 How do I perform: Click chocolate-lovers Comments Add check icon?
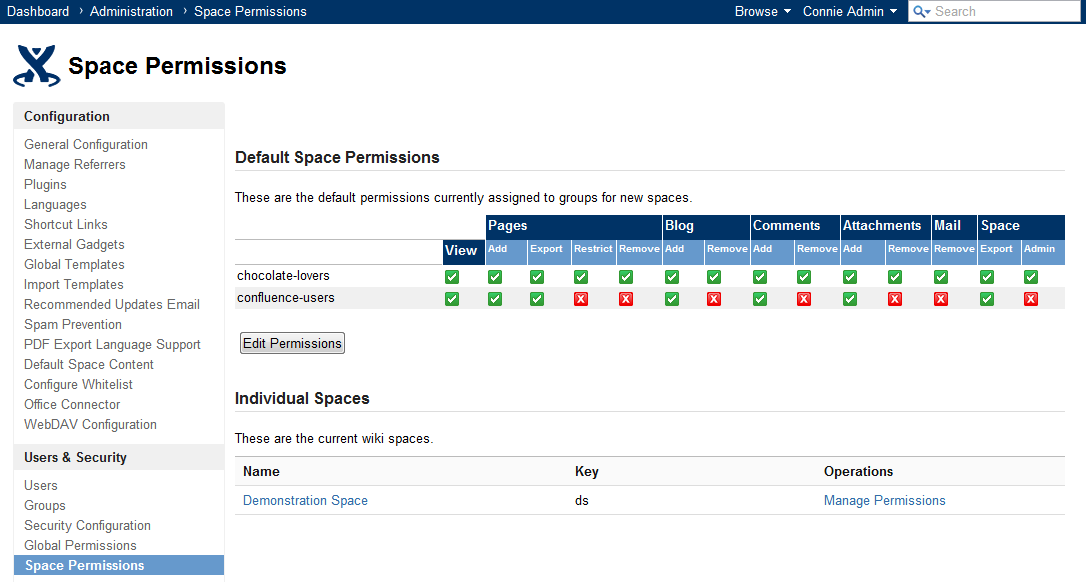(760, 277)
